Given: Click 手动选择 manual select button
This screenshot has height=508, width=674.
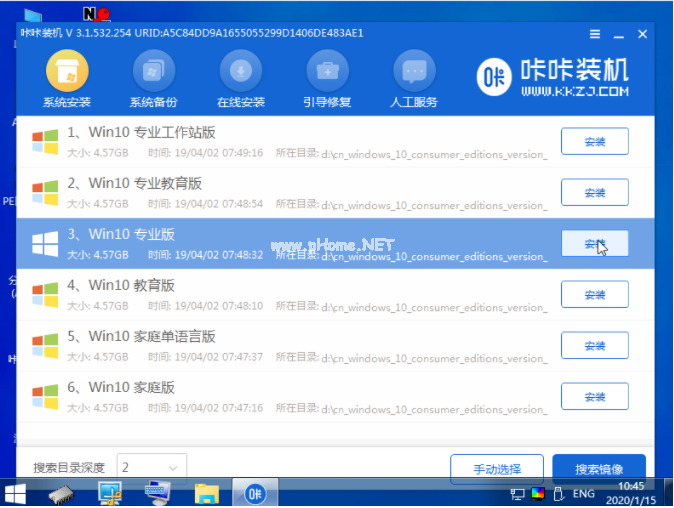Looking at the screenshot, I should click(x=497, y=469).
